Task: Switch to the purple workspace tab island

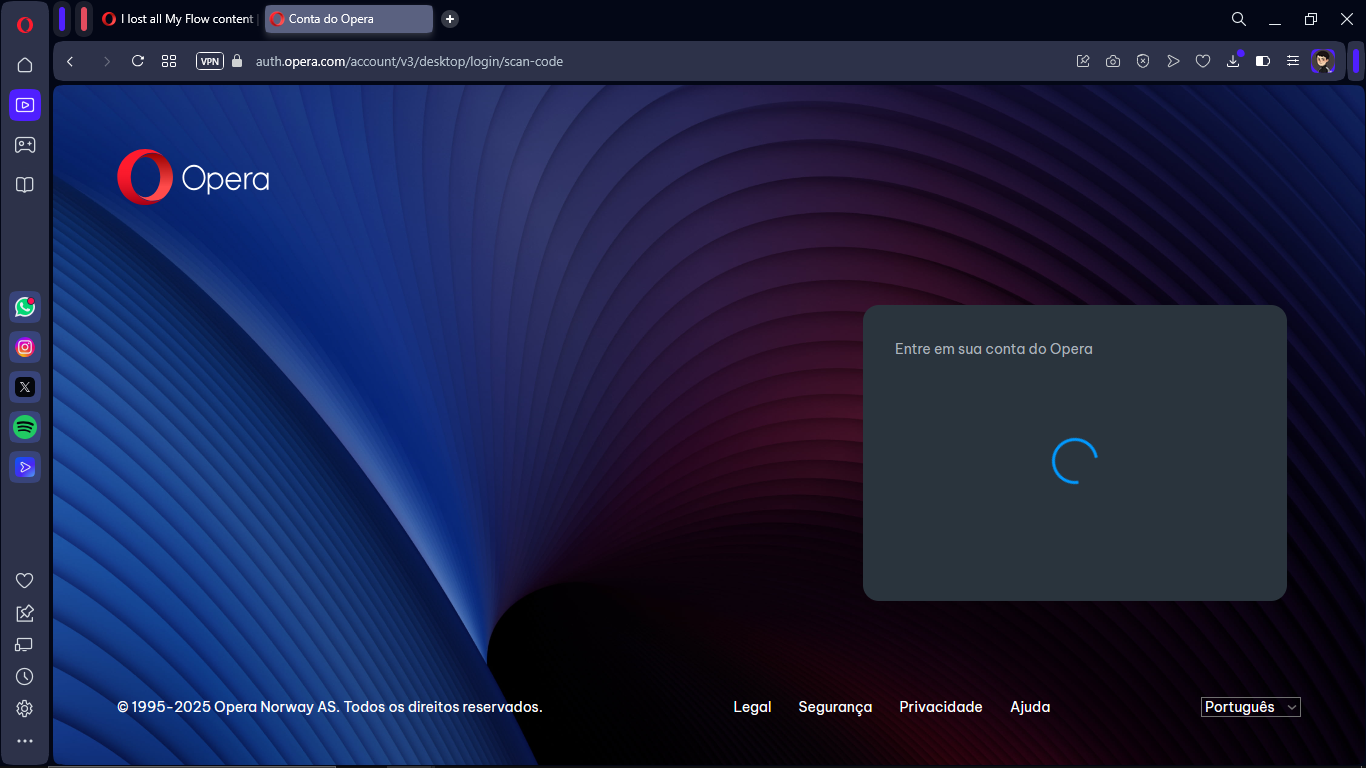Action: coord(63,19)
